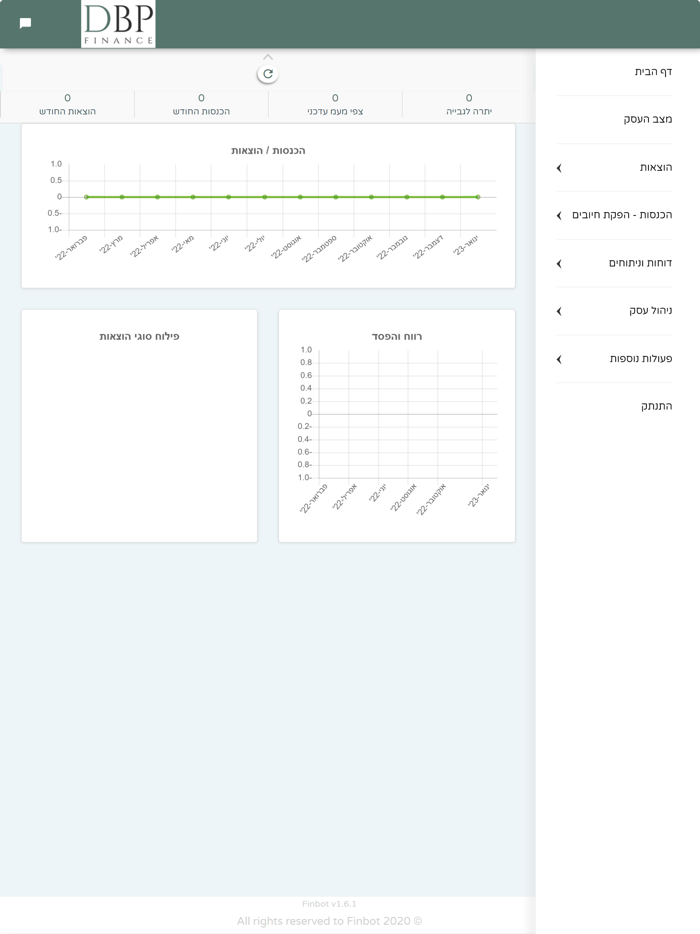The image size is (700, 934).
Task: Click the פילוח סוגי הוצאות card title
Action: click(x=139, y=336)
